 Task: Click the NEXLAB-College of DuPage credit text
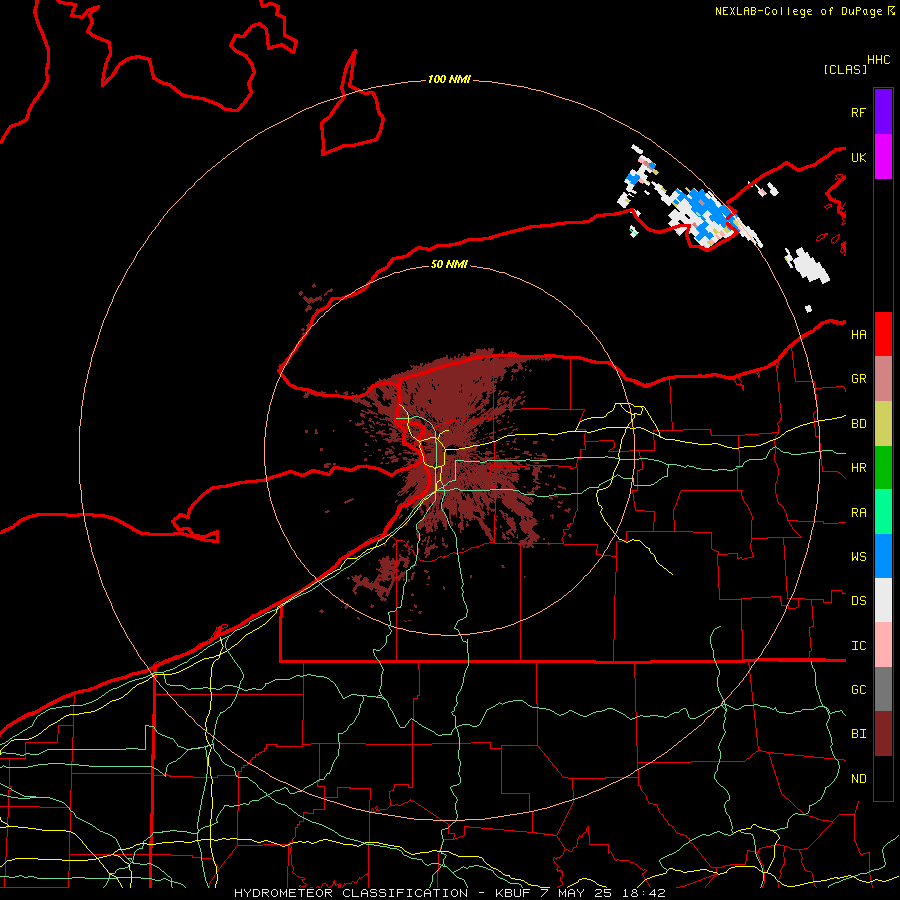(798, 11)
